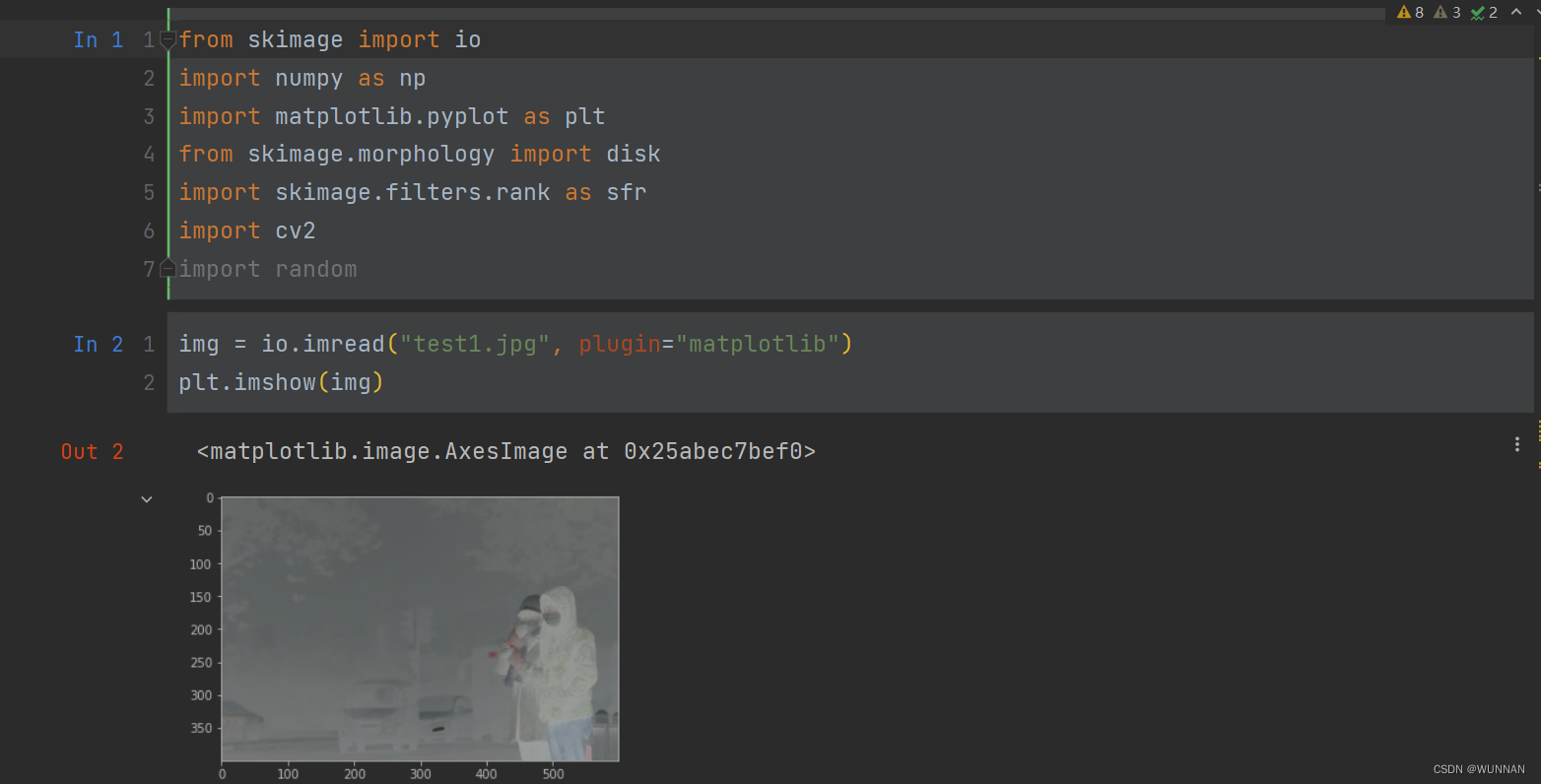
Task: Click the green change-bar gutter stripe
Action: pos(168,148)
